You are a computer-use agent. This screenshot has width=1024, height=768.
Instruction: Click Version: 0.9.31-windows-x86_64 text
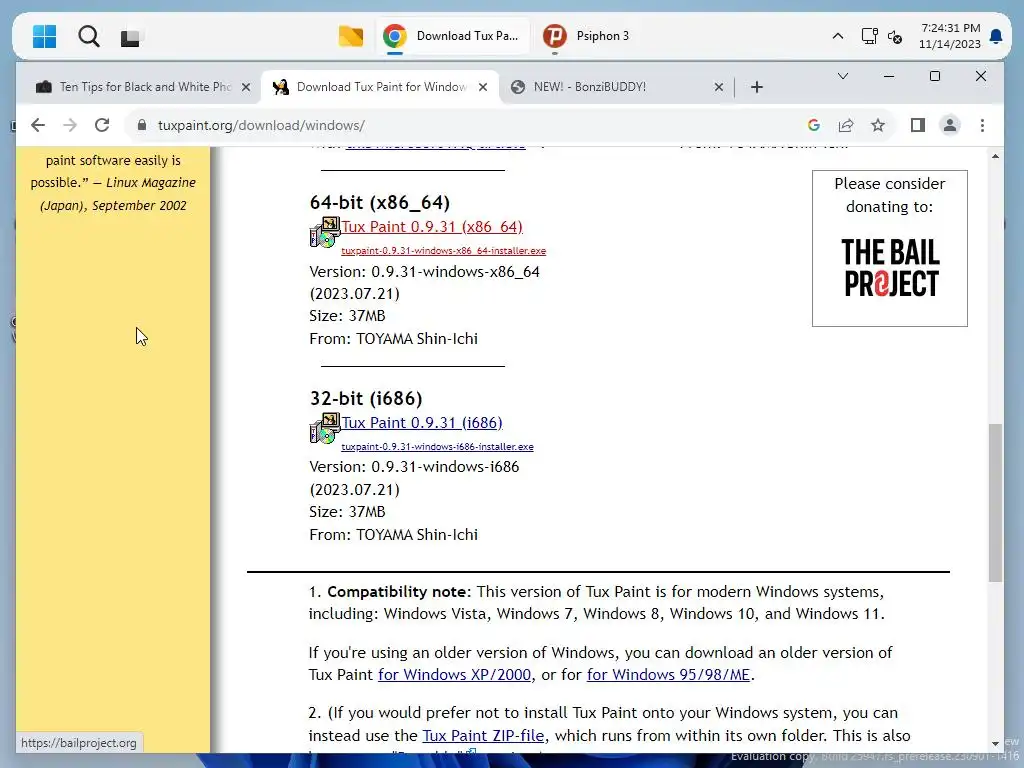click(424, 272)
